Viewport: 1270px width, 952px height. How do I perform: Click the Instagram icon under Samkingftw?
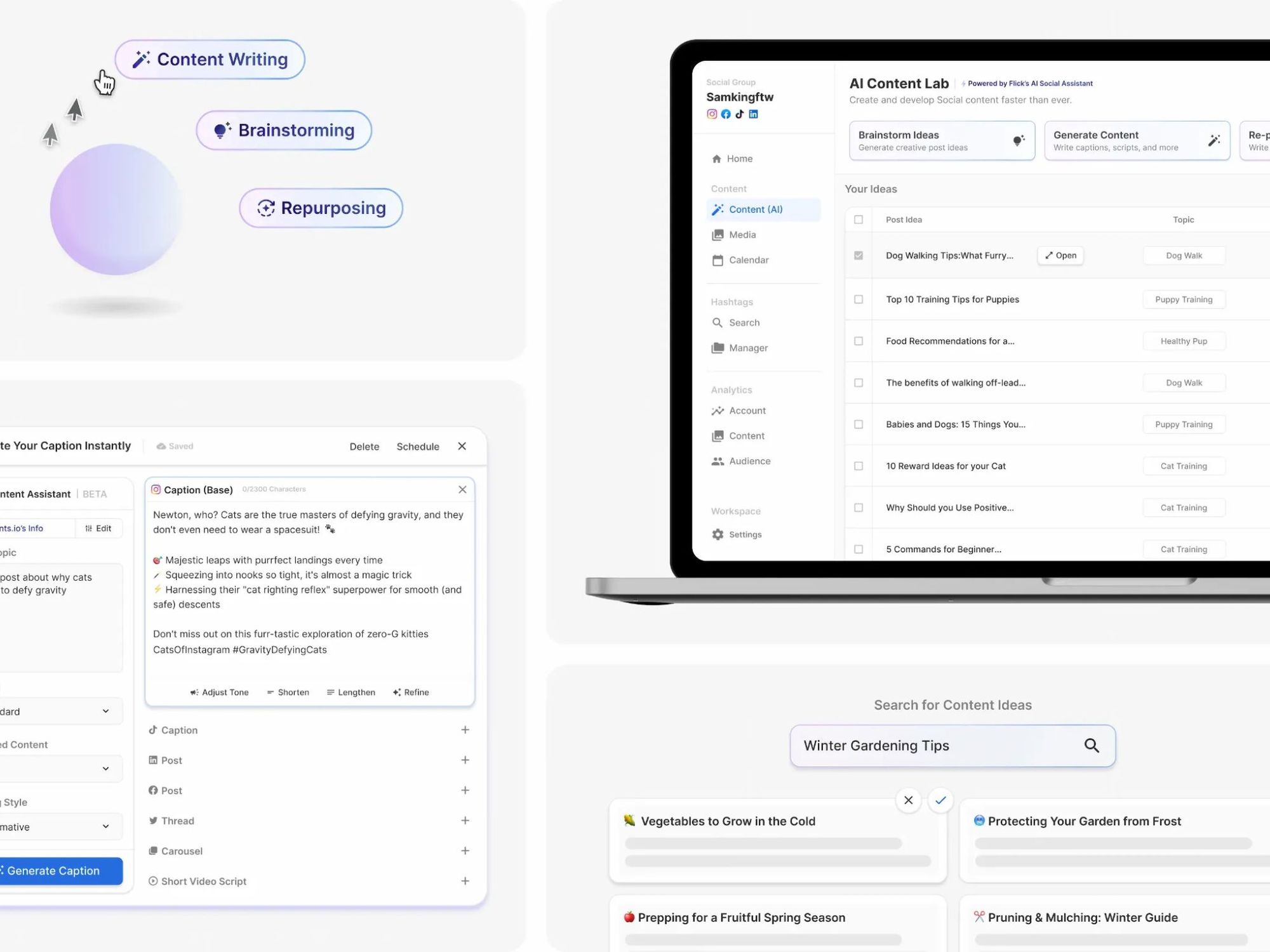712,114
